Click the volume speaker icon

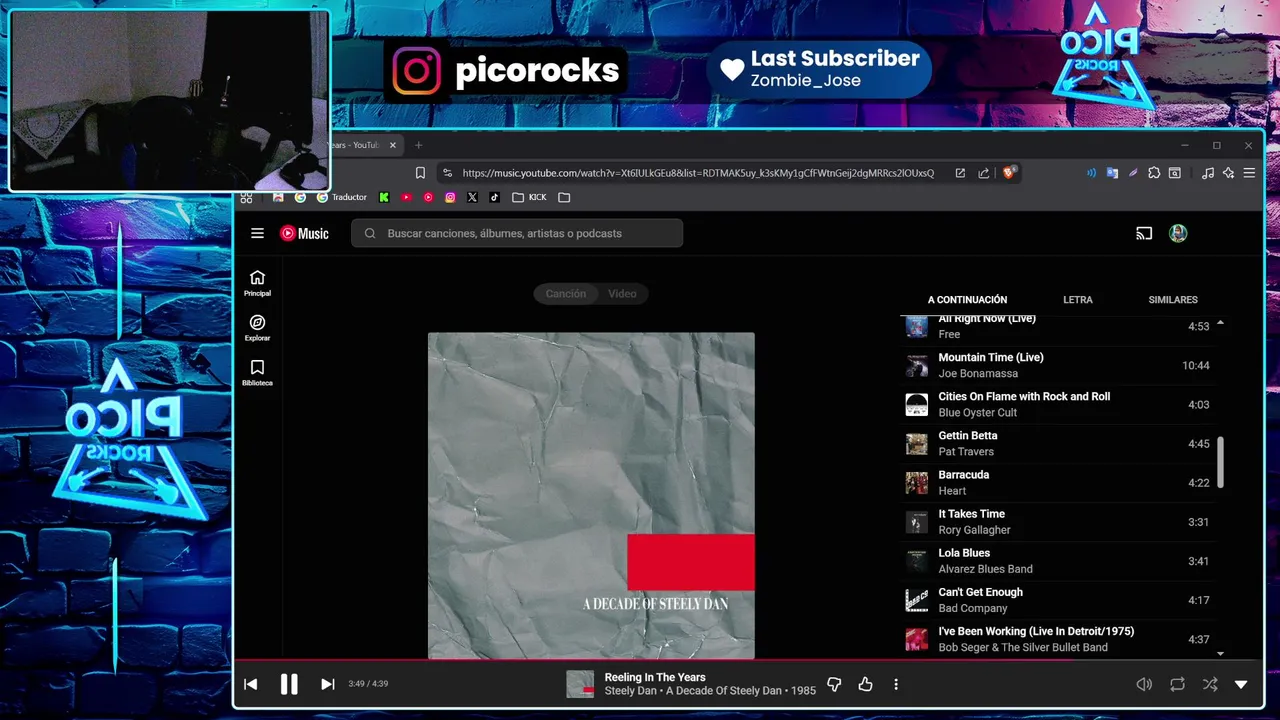[x=1144, y=684]
